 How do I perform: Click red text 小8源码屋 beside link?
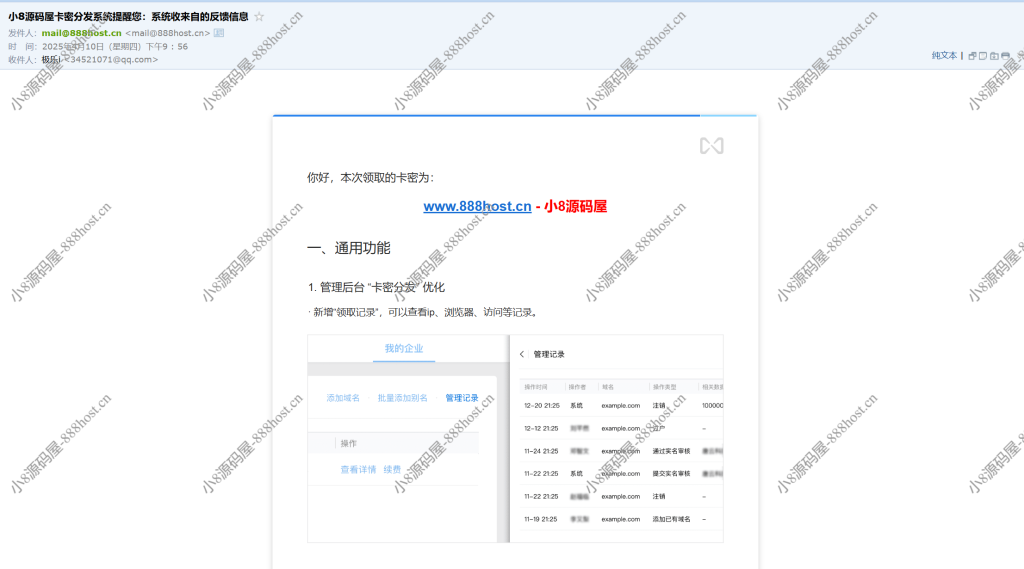(575, 206)
